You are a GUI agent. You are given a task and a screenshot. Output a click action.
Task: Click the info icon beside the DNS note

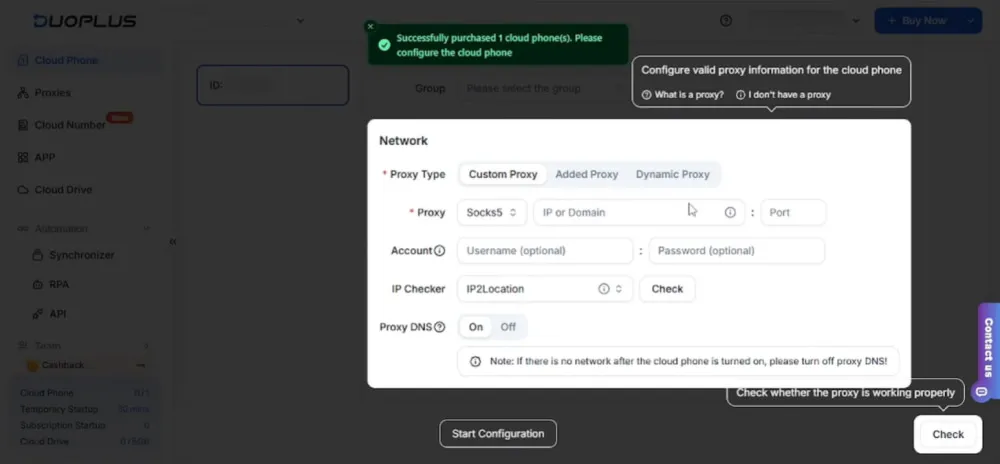475,361
